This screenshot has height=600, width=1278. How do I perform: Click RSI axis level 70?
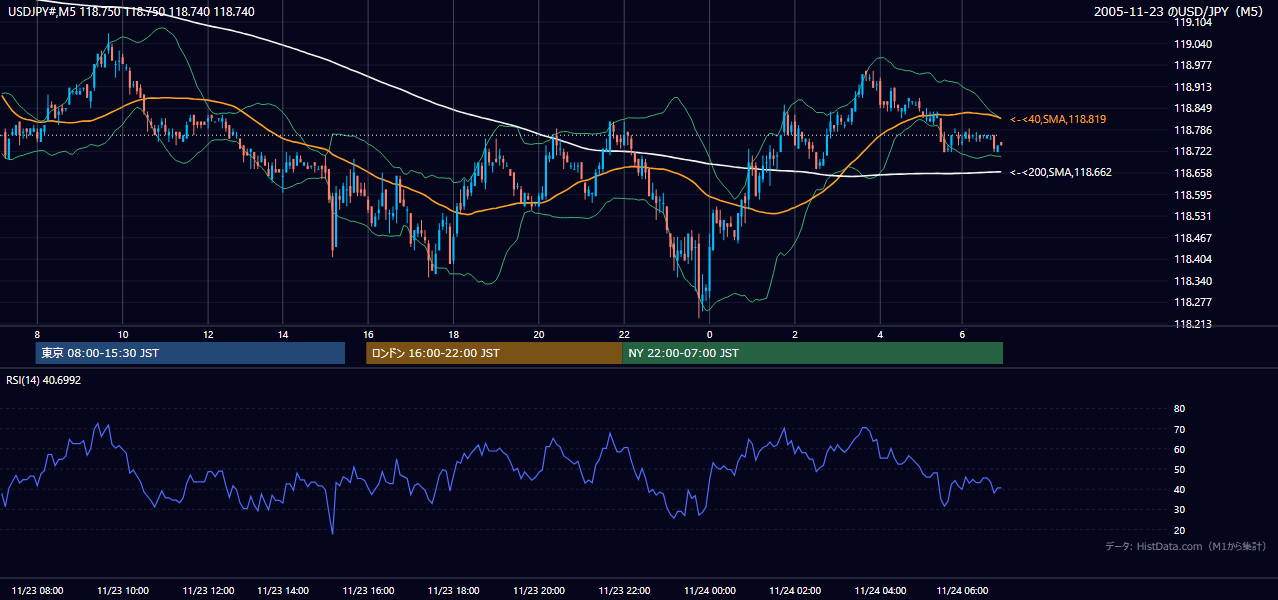coord(1179,429)
